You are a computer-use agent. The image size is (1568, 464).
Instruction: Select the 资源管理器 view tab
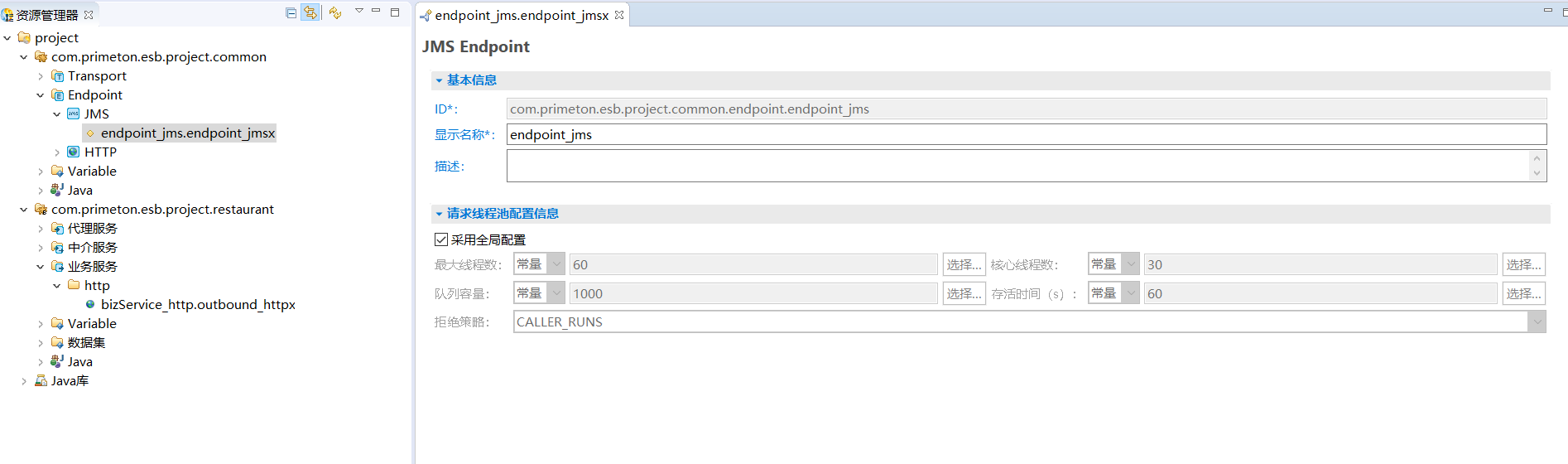pos(46,15)
